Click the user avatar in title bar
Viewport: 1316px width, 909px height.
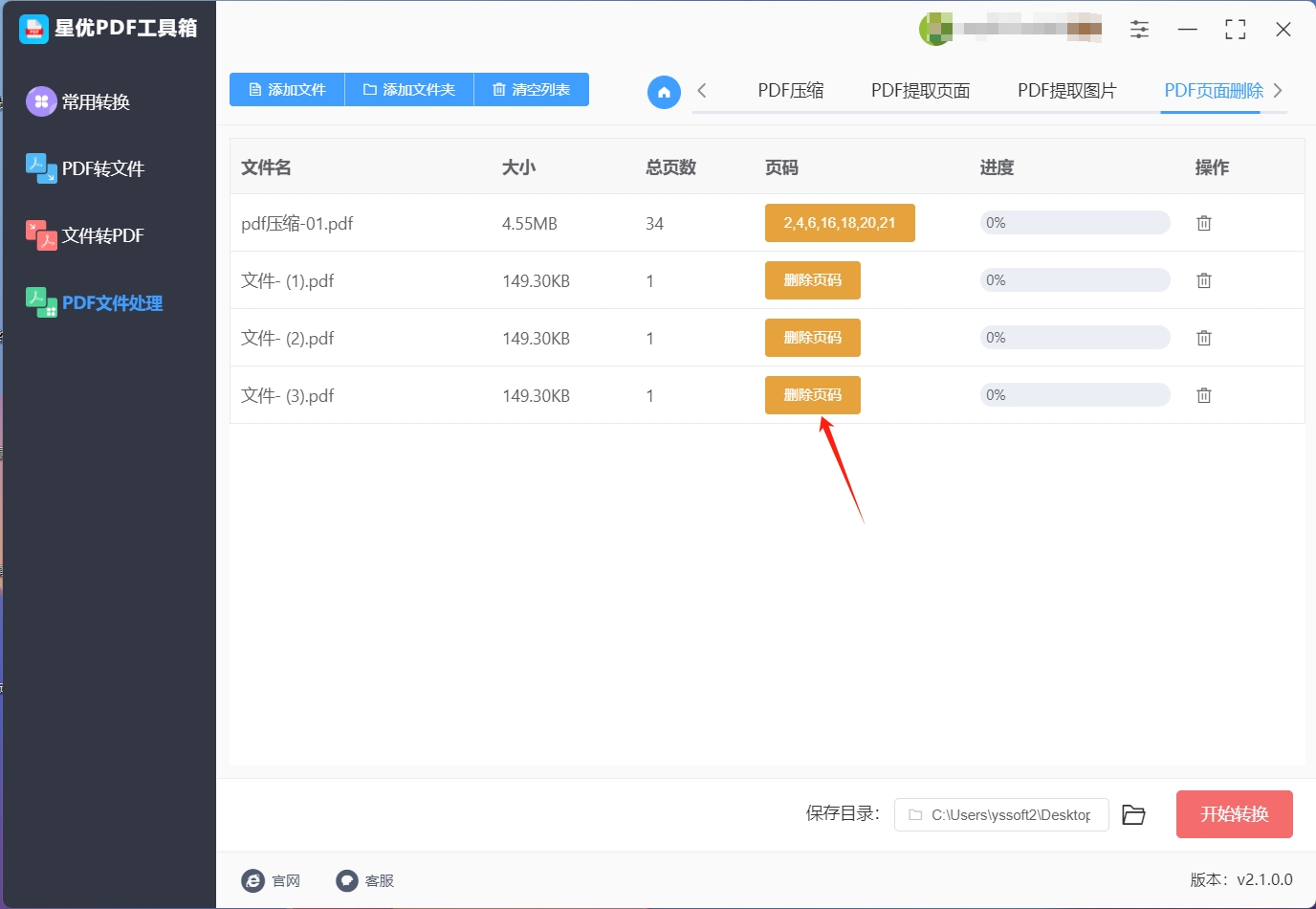click(x=935, y=29)
